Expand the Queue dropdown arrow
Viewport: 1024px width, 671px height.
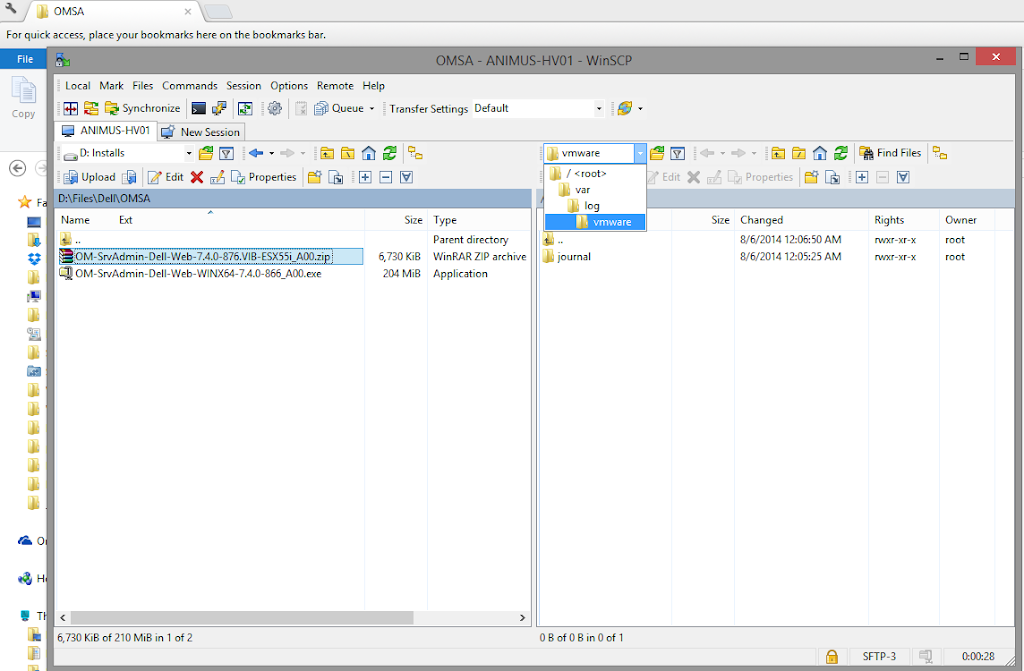[372, 108]
